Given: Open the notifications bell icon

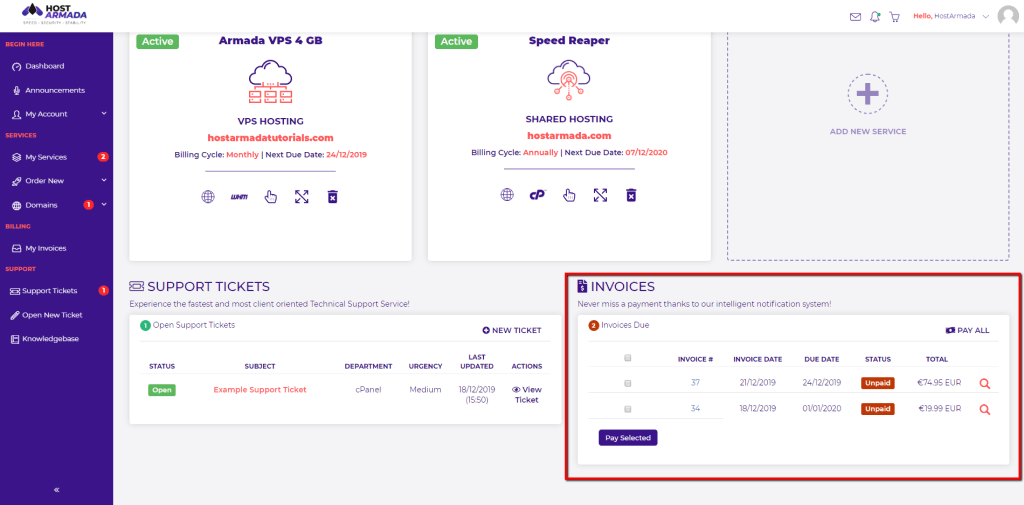Looking at the screenshot, I should pyautogui.click(x=875, y=17).
